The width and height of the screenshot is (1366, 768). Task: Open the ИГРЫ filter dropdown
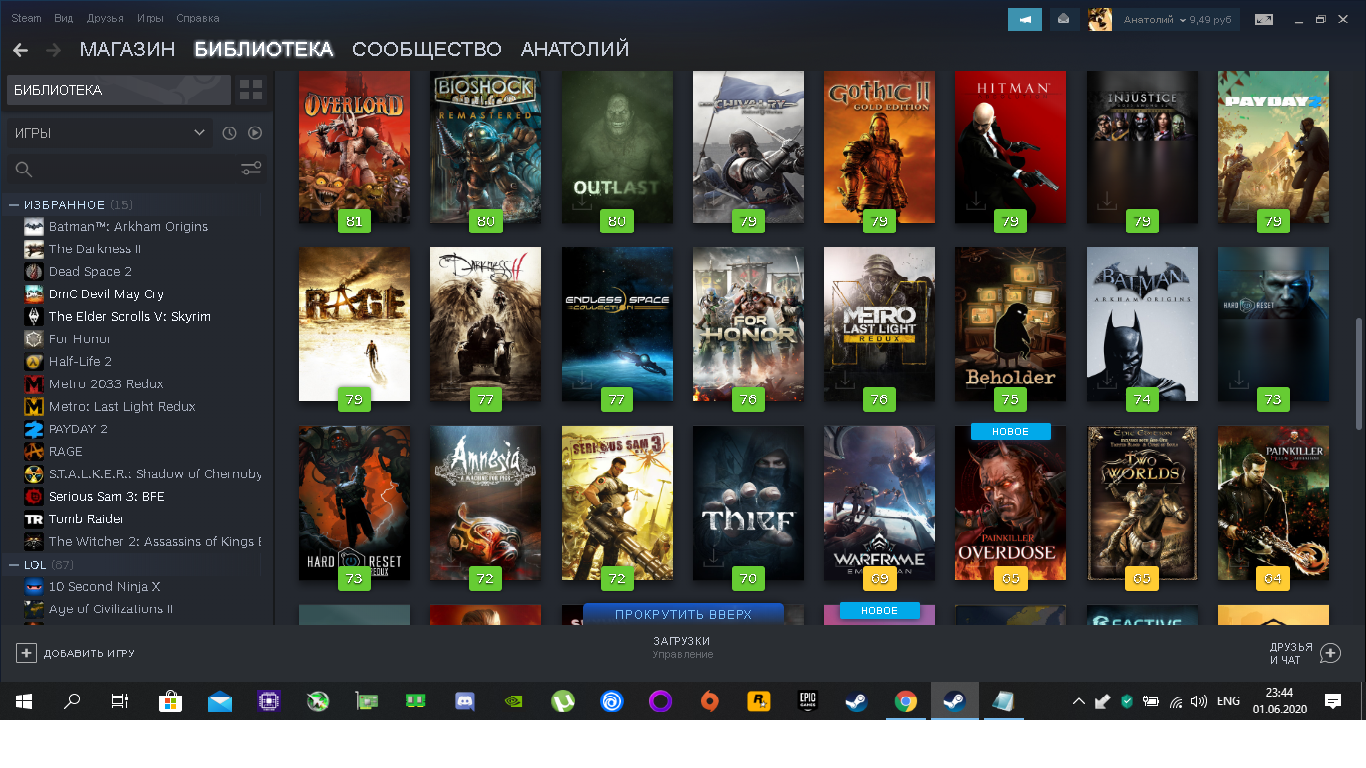click(x=109, y=133)
